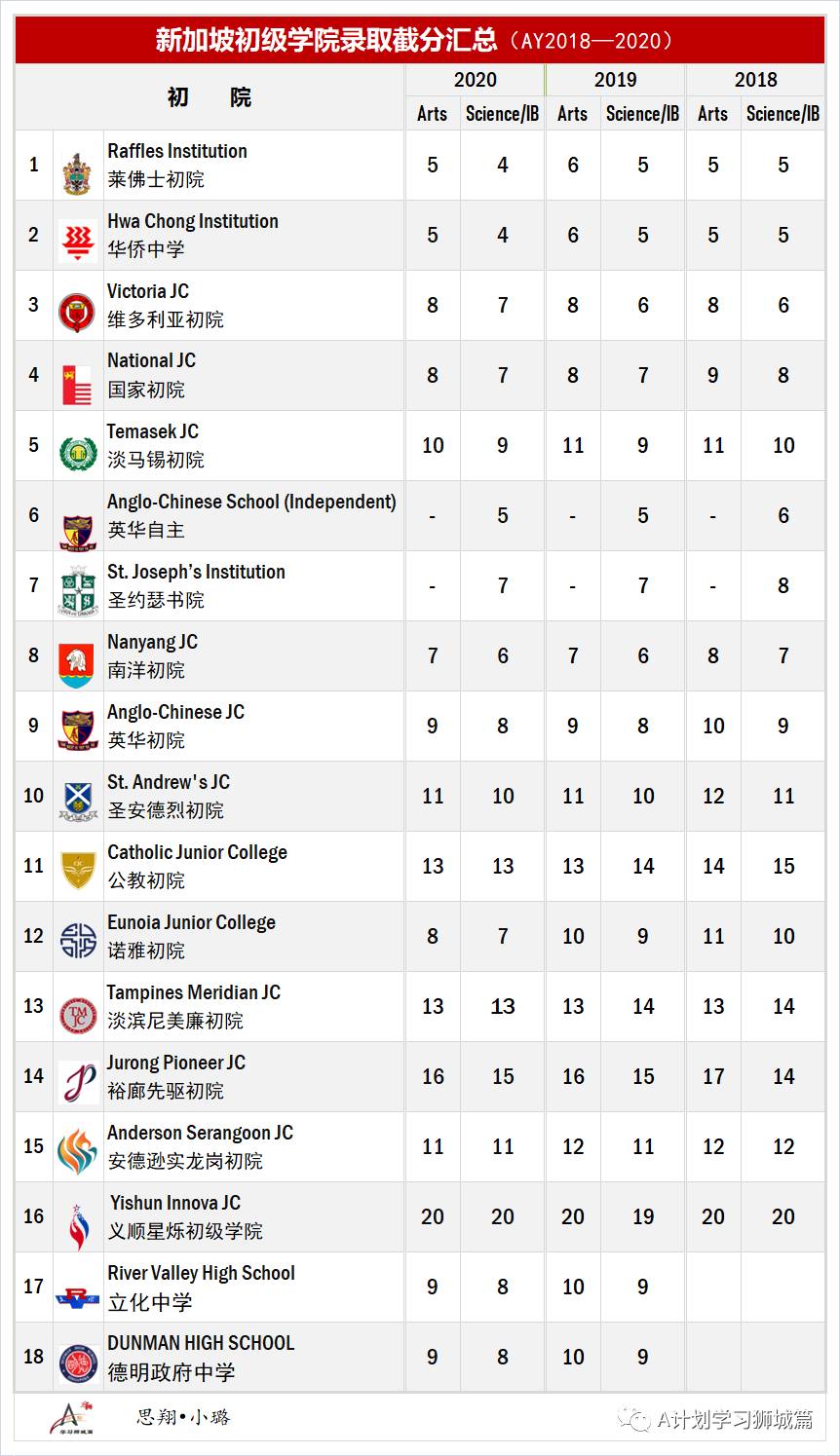The image size is (840, 1456).
Task: Click the WeChat icon in the watermark
Action: coord(637,1420)
